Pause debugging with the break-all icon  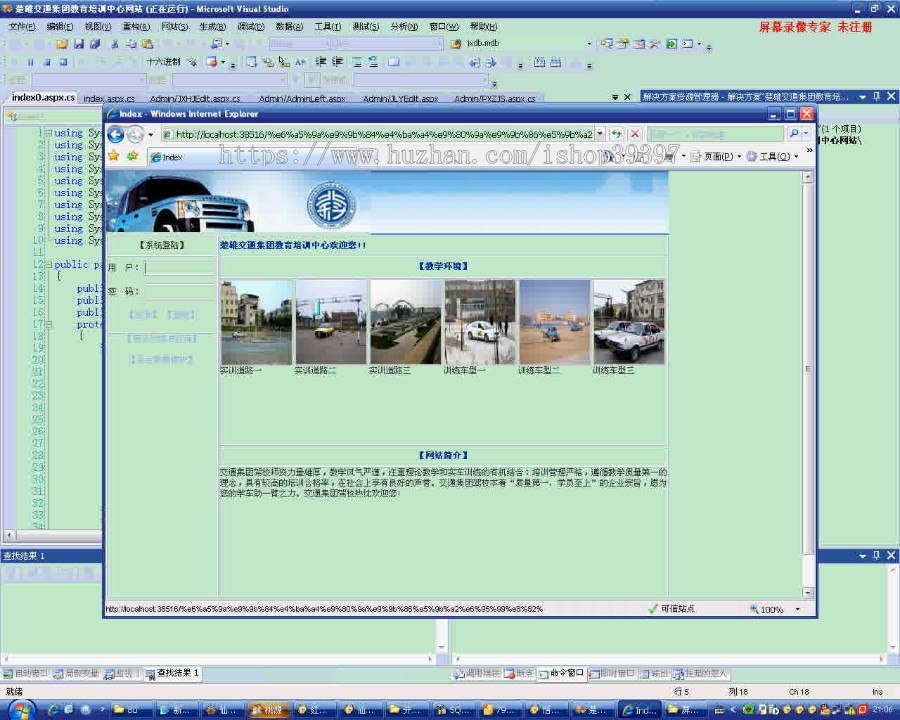tap(30, 62)
